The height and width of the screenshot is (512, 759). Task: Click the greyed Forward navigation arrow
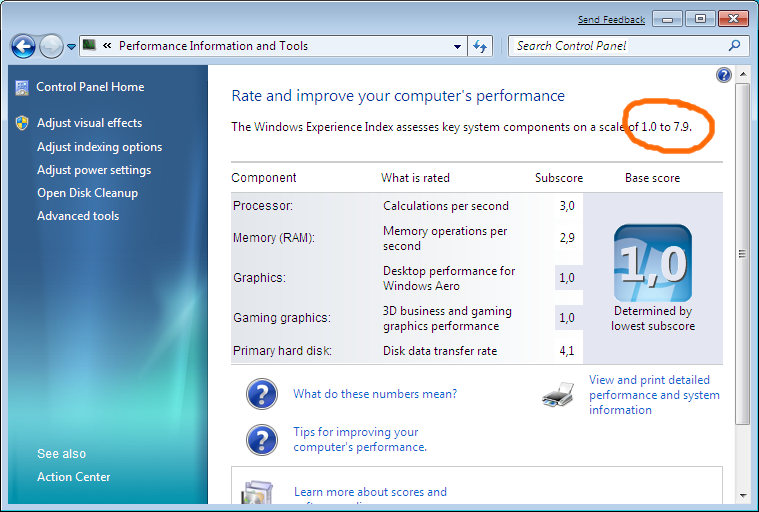[x=51, y=46]
